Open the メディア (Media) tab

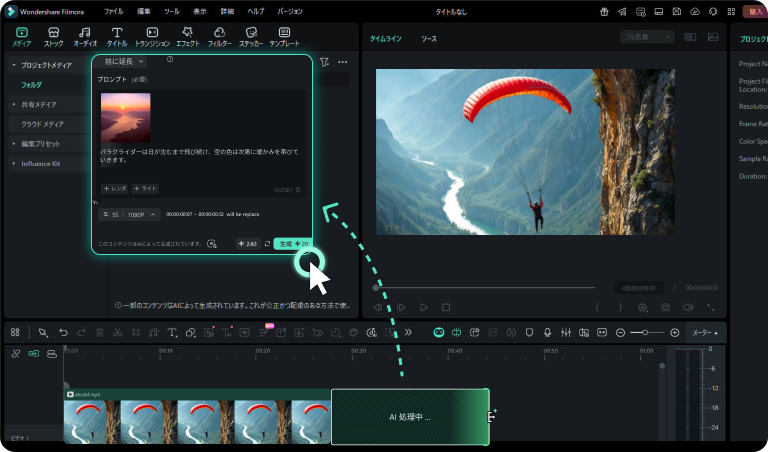[x=22, y=37]
